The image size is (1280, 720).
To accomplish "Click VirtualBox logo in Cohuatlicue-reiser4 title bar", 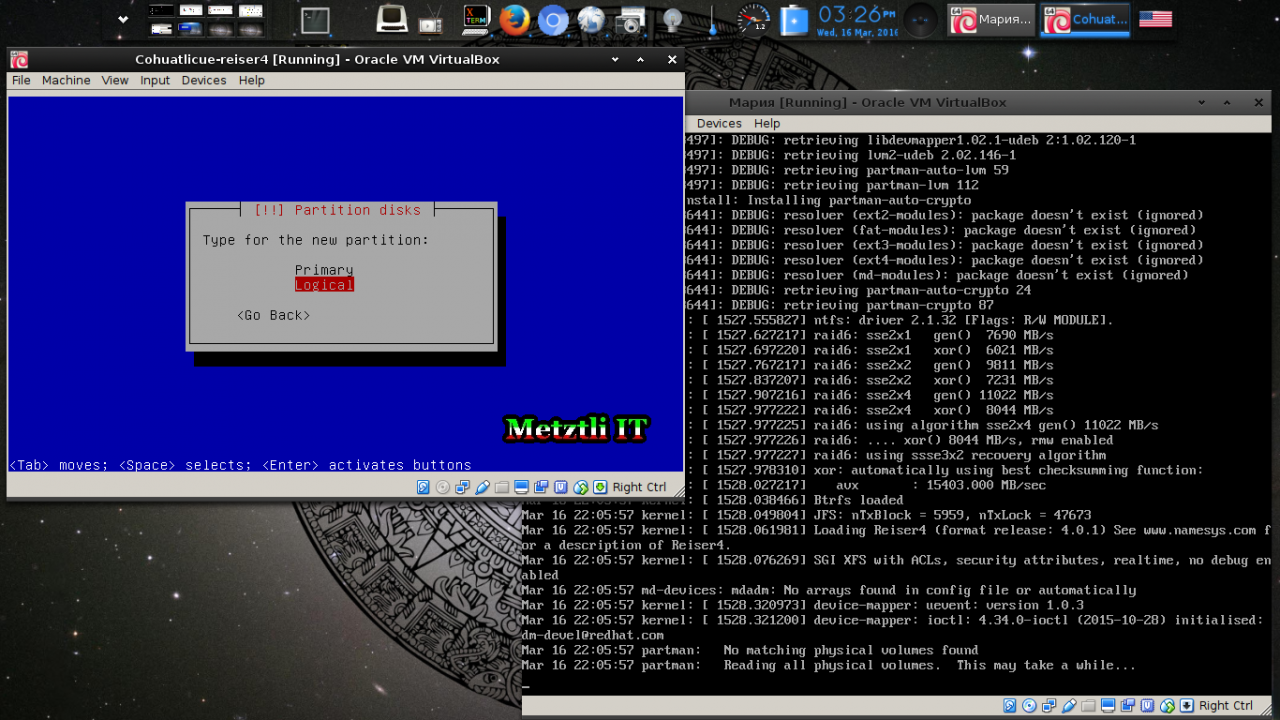I will pos(19,59).
